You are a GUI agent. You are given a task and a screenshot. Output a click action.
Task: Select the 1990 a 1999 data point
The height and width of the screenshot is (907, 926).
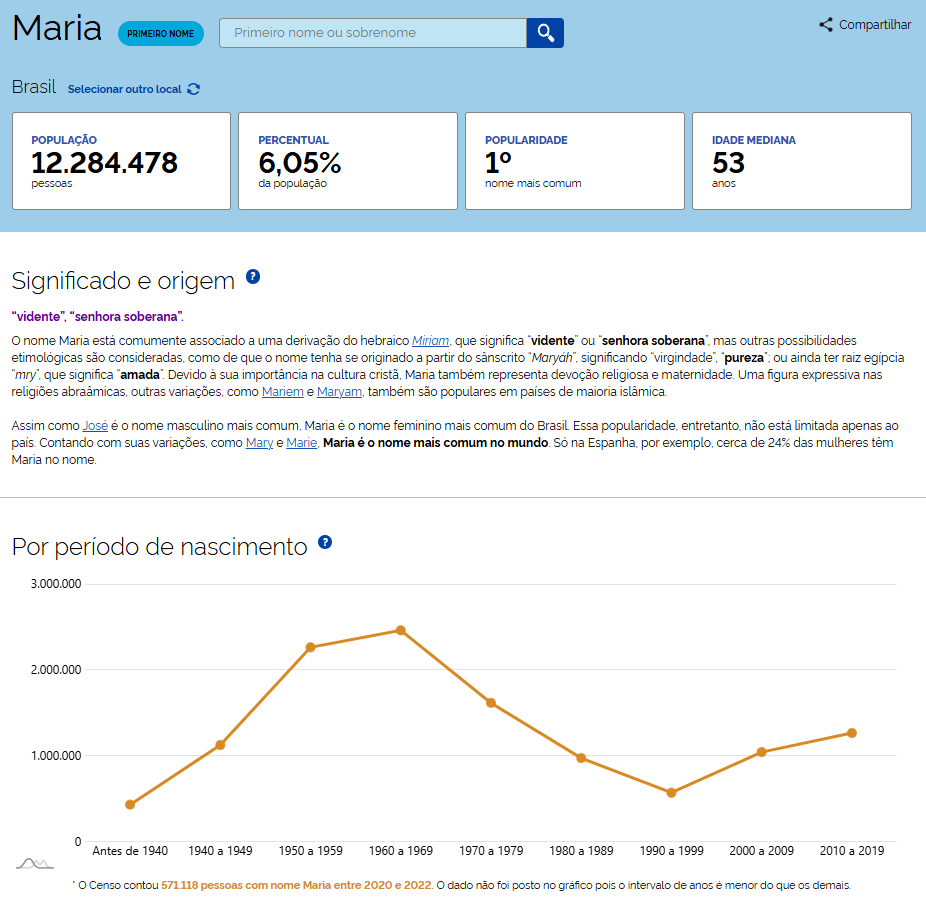pos(671,793)
